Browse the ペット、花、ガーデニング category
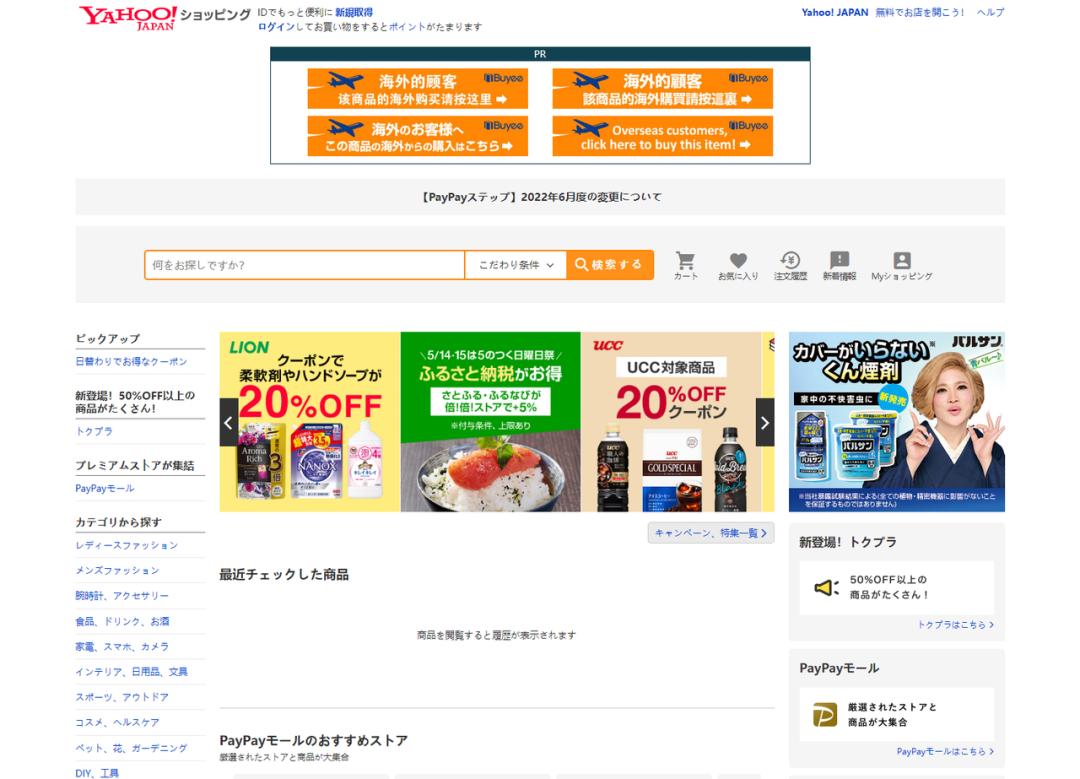 pyautogui.click(x=131, y=748)
